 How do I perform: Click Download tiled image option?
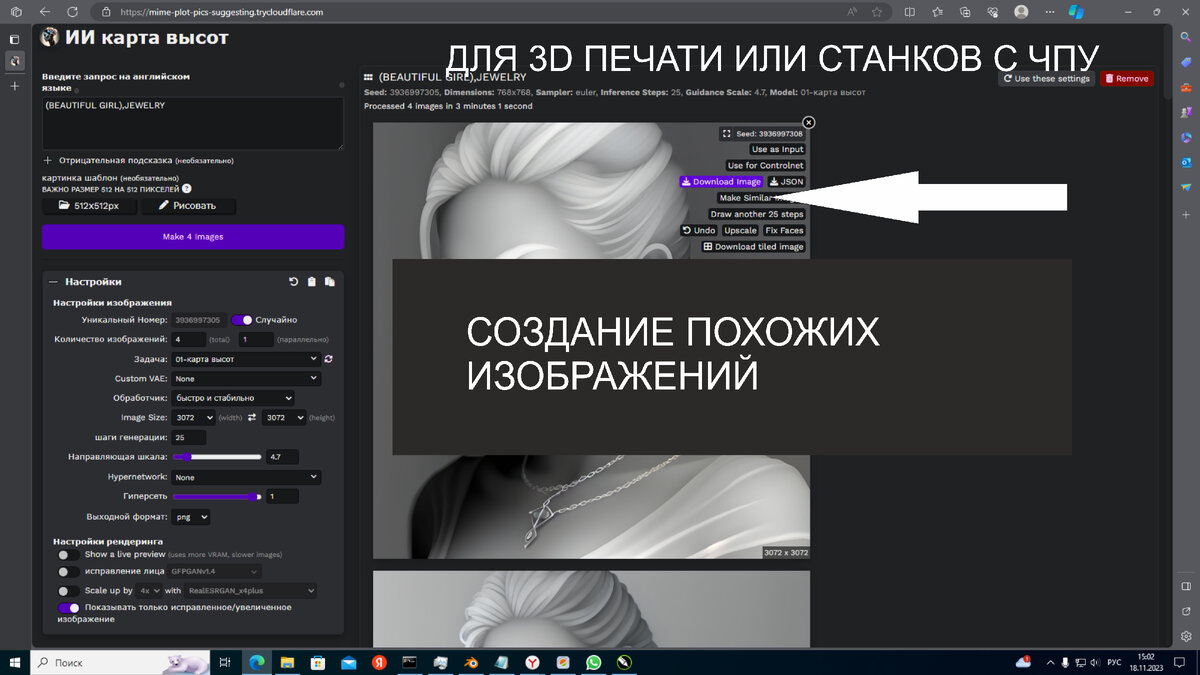753,246
